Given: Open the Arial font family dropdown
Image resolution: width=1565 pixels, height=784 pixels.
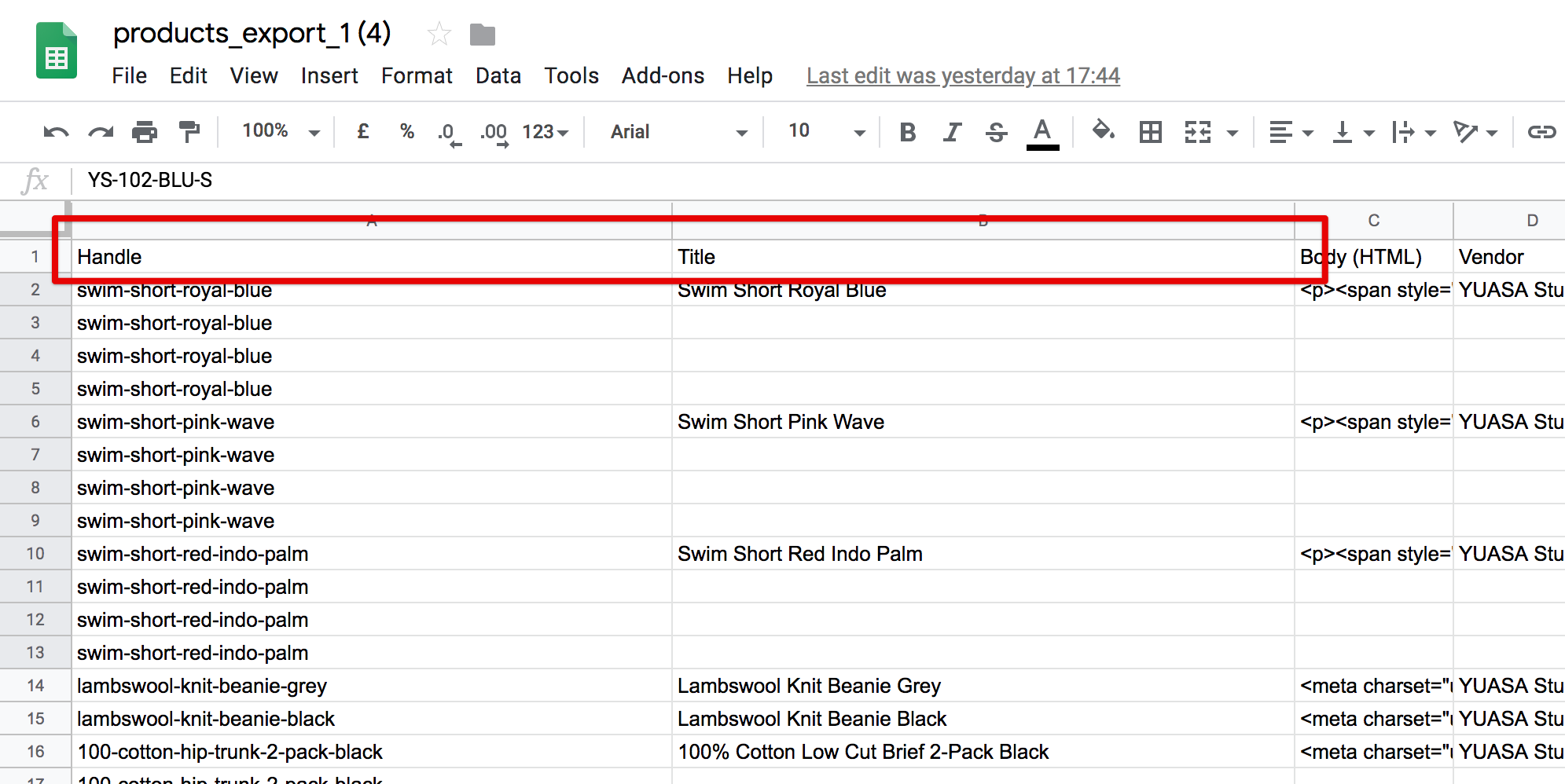Looking at the screenshot, I should (x=678, y=132).
